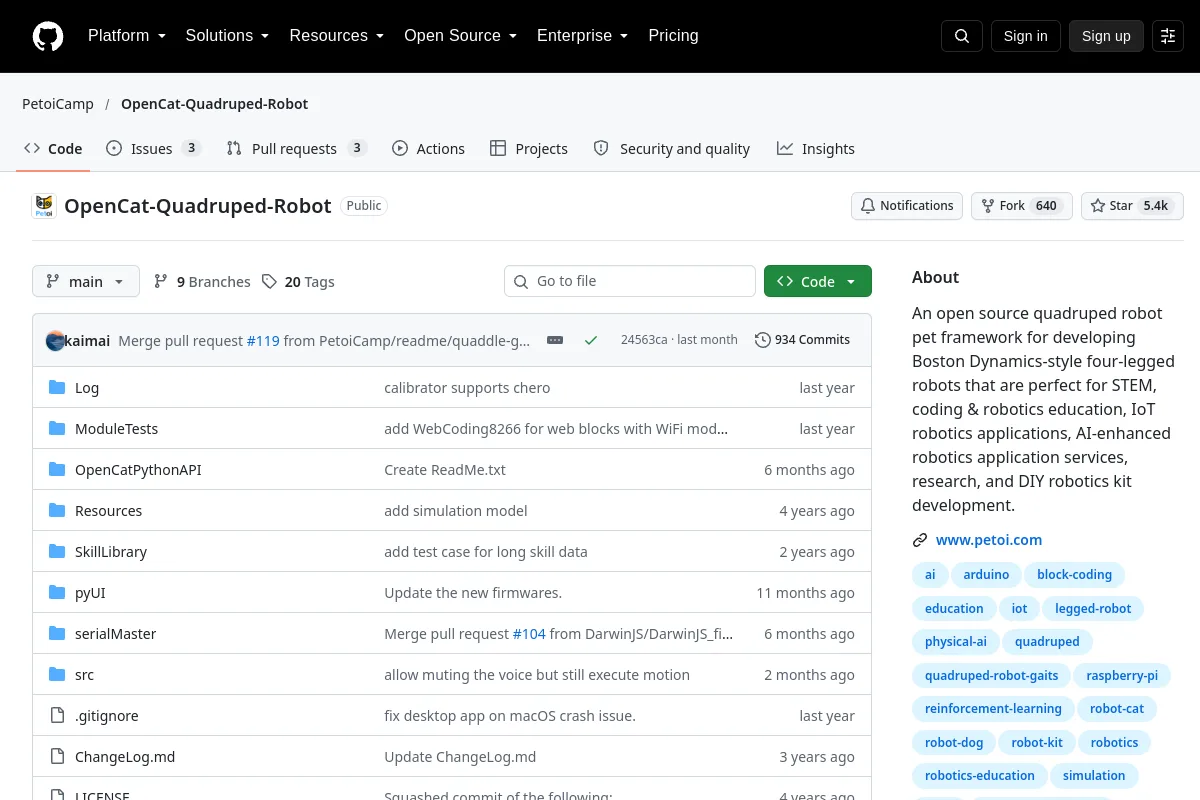Expand the green Code dropdown
Screen dimensions: 1200x800
818,281
